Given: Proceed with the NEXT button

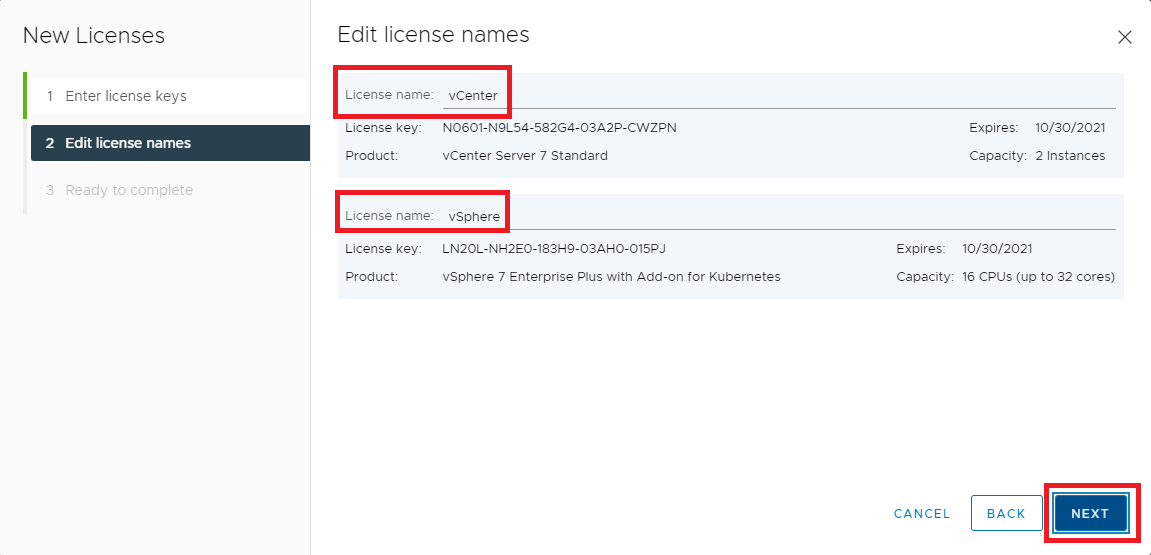Looking at the screenshot, I should 1089,513.
